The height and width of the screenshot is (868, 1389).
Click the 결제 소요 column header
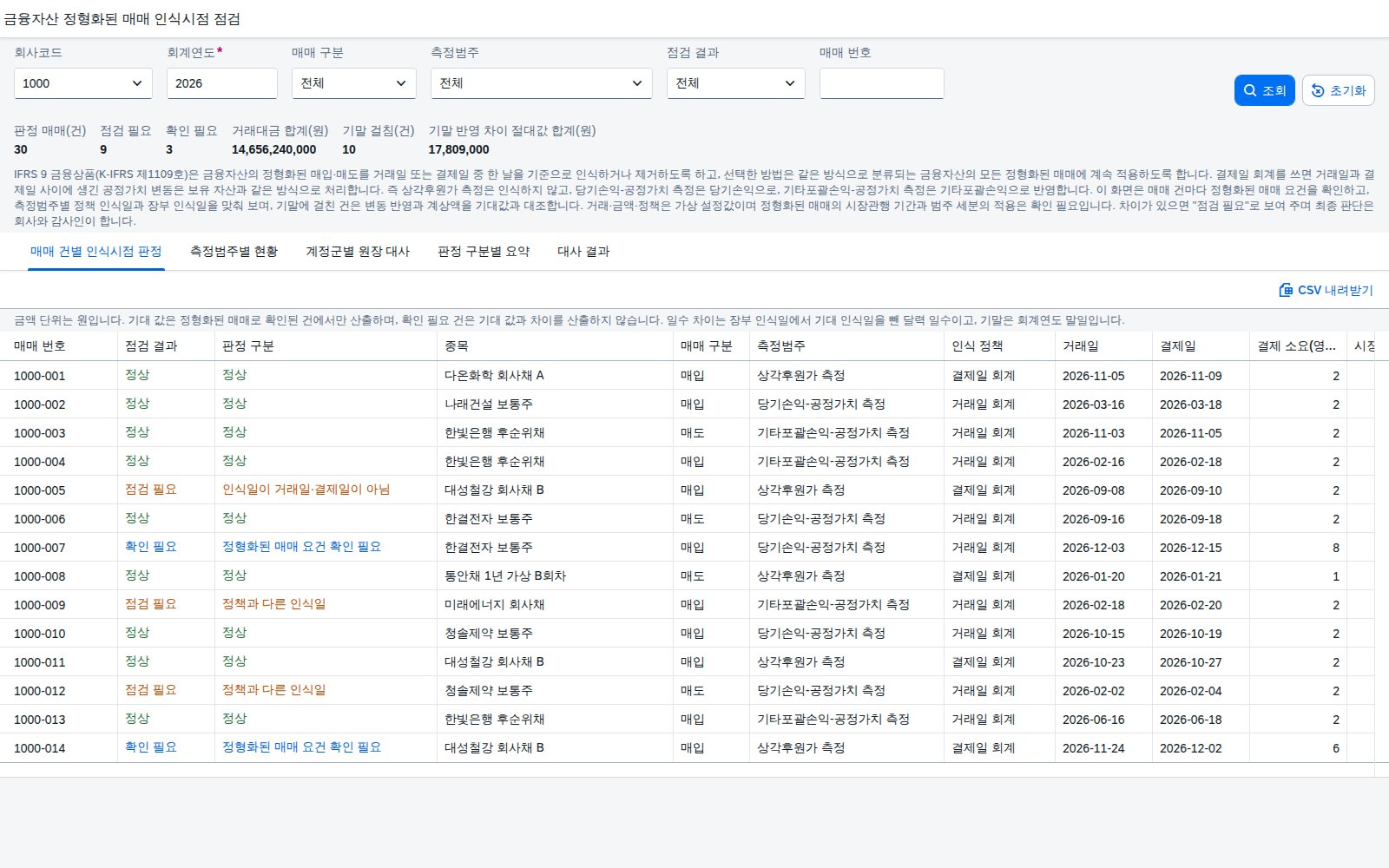[x=1297, y=346]
